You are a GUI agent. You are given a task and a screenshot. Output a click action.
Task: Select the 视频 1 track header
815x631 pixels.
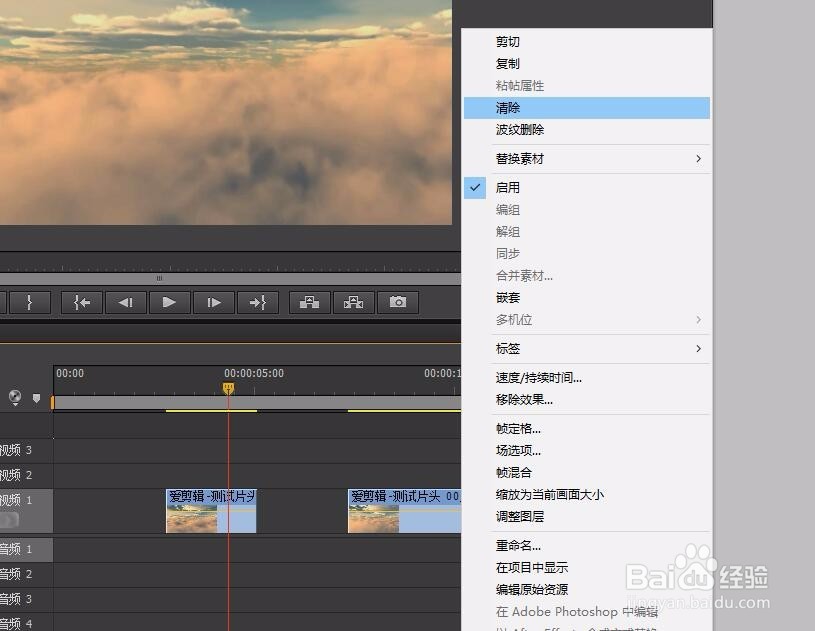tap(26, 511)
